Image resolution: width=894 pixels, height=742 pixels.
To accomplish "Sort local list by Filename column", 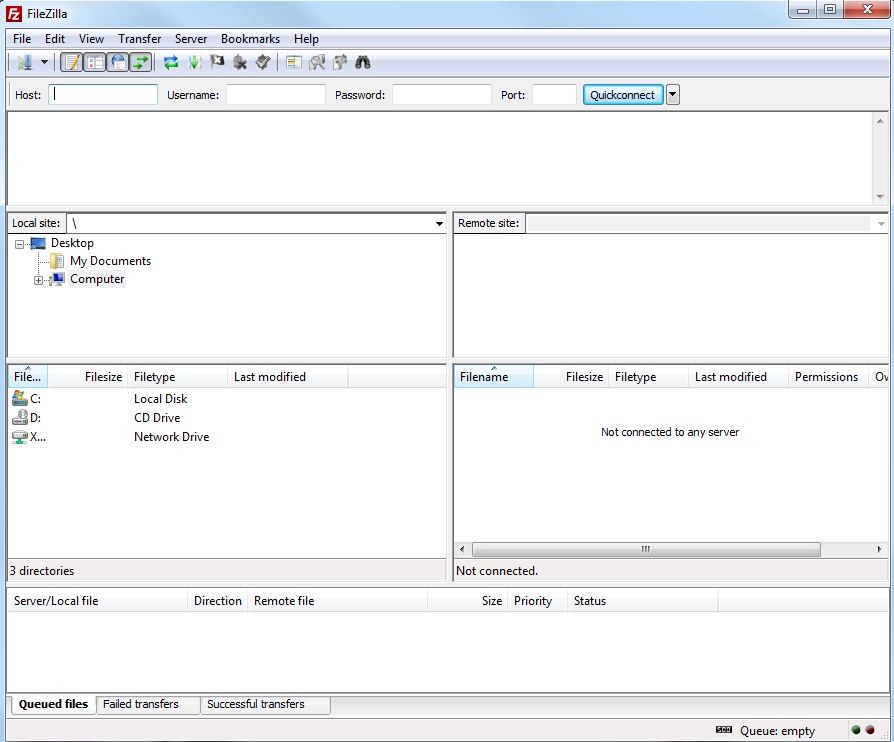I will [x=27, y=376].
